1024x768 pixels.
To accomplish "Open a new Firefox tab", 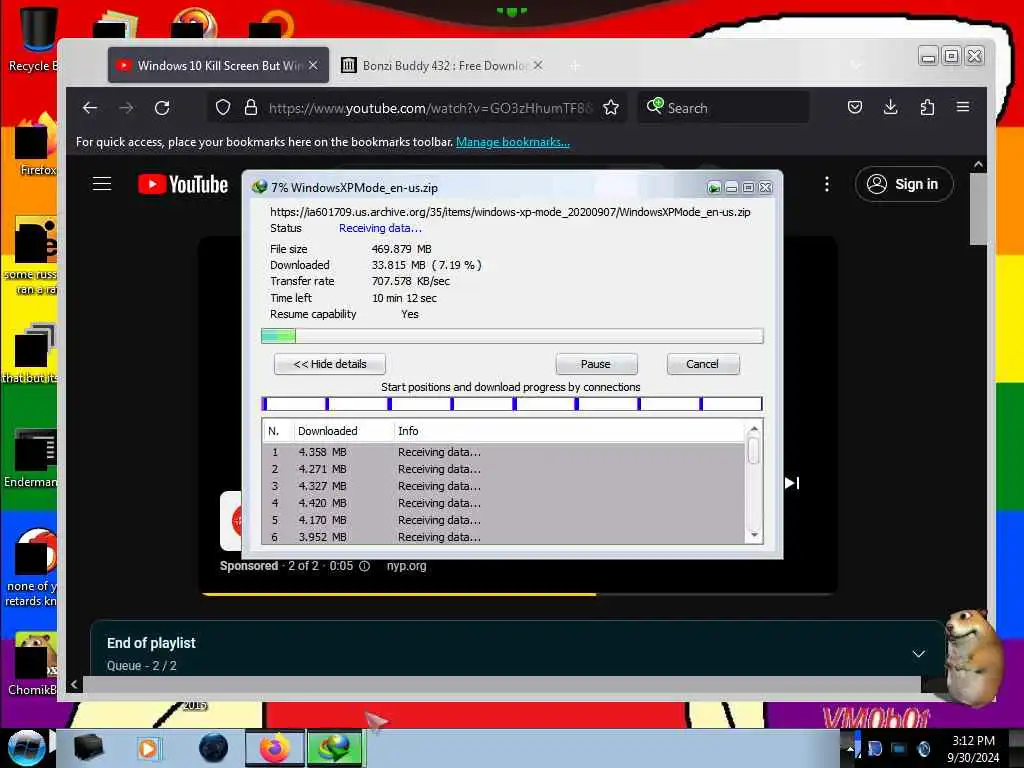I will (575, 66).
